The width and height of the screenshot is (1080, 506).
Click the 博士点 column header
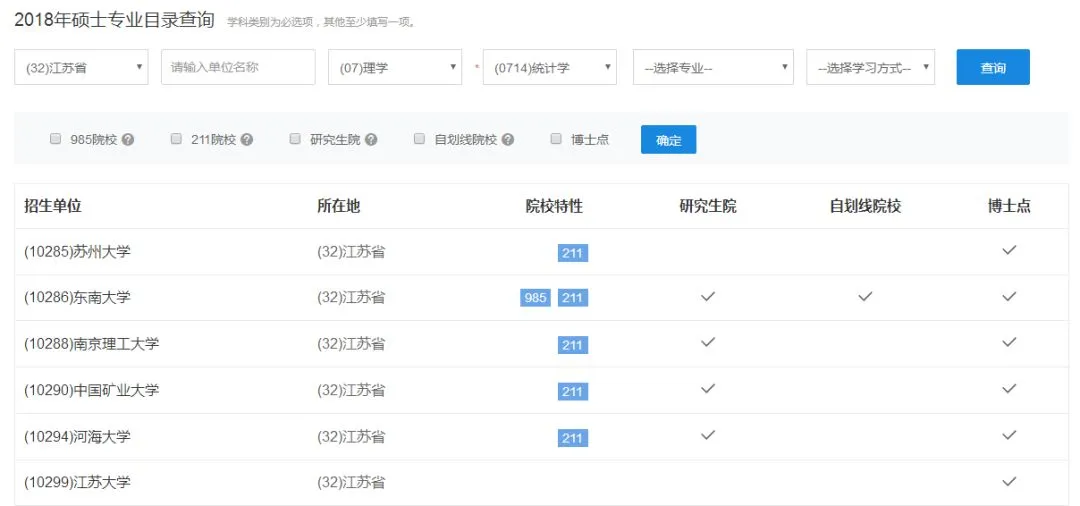(x=1009, y=206)
